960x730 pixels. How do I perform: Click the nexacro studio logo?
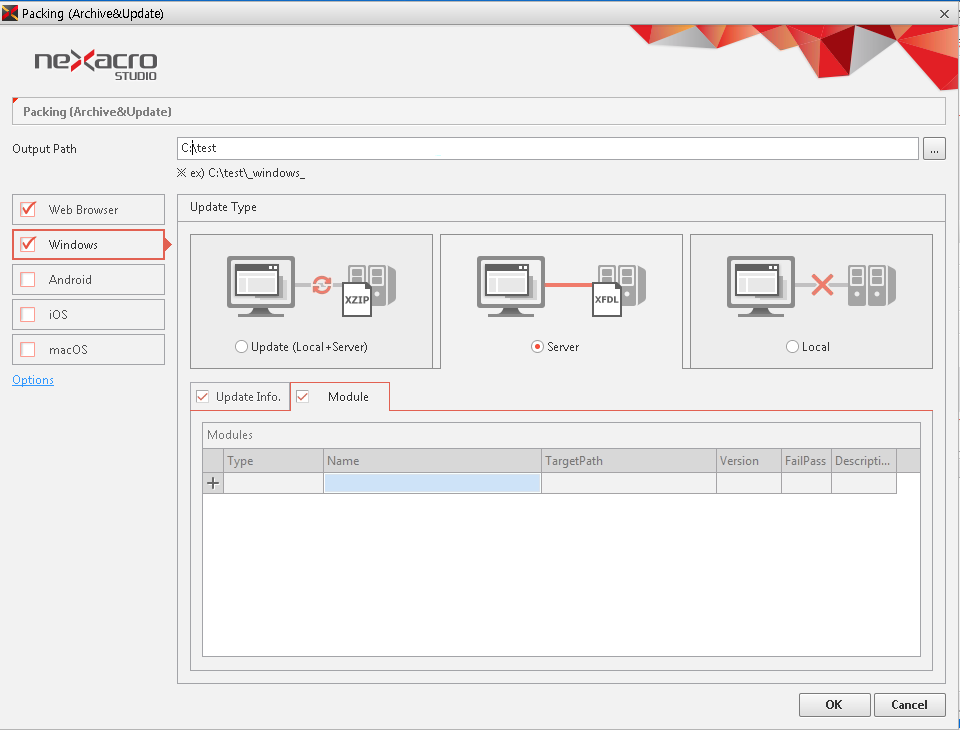pyautogui.click(x=96, y=65)
